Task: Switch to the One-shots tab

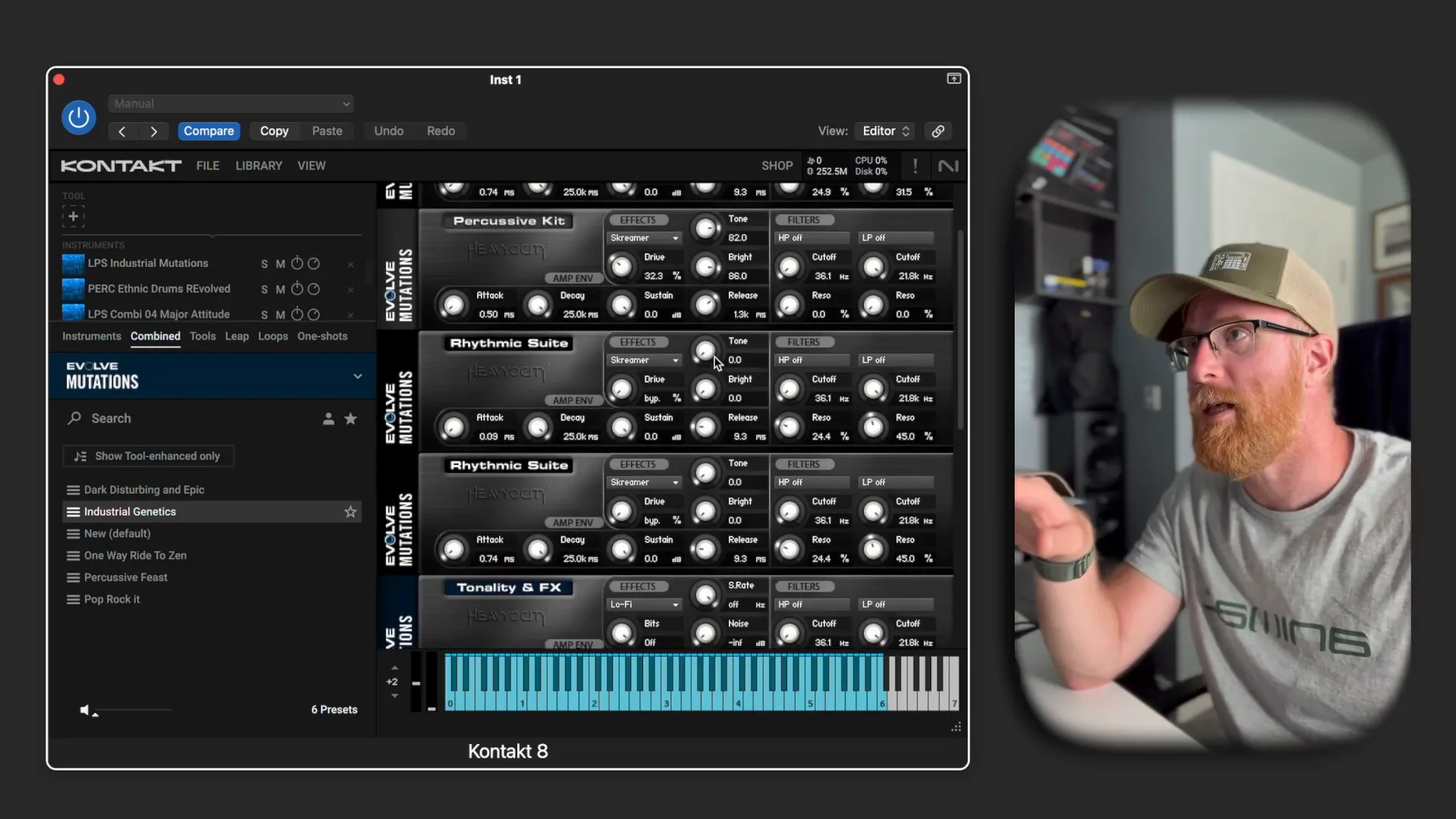Action: pos(322,337)
